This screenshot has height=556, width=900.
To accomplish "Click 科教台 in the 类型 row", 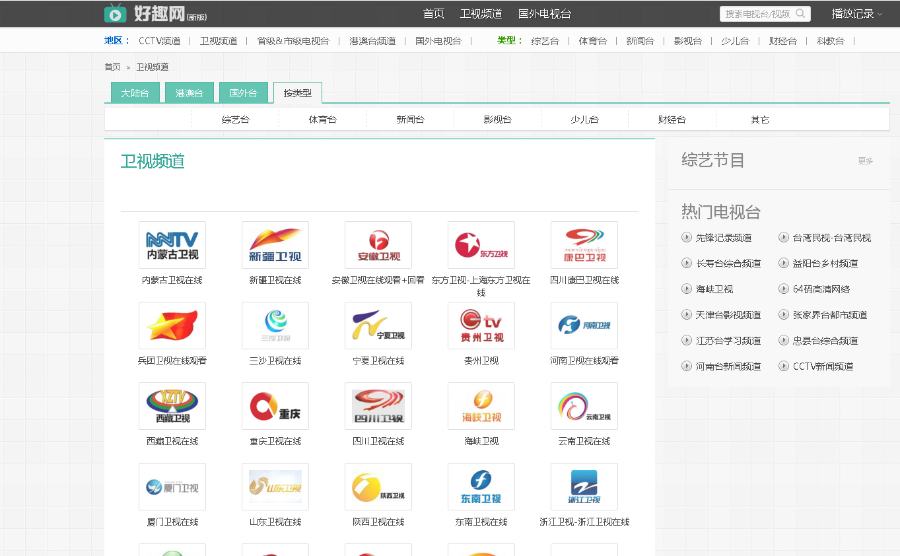I will 831,41.
